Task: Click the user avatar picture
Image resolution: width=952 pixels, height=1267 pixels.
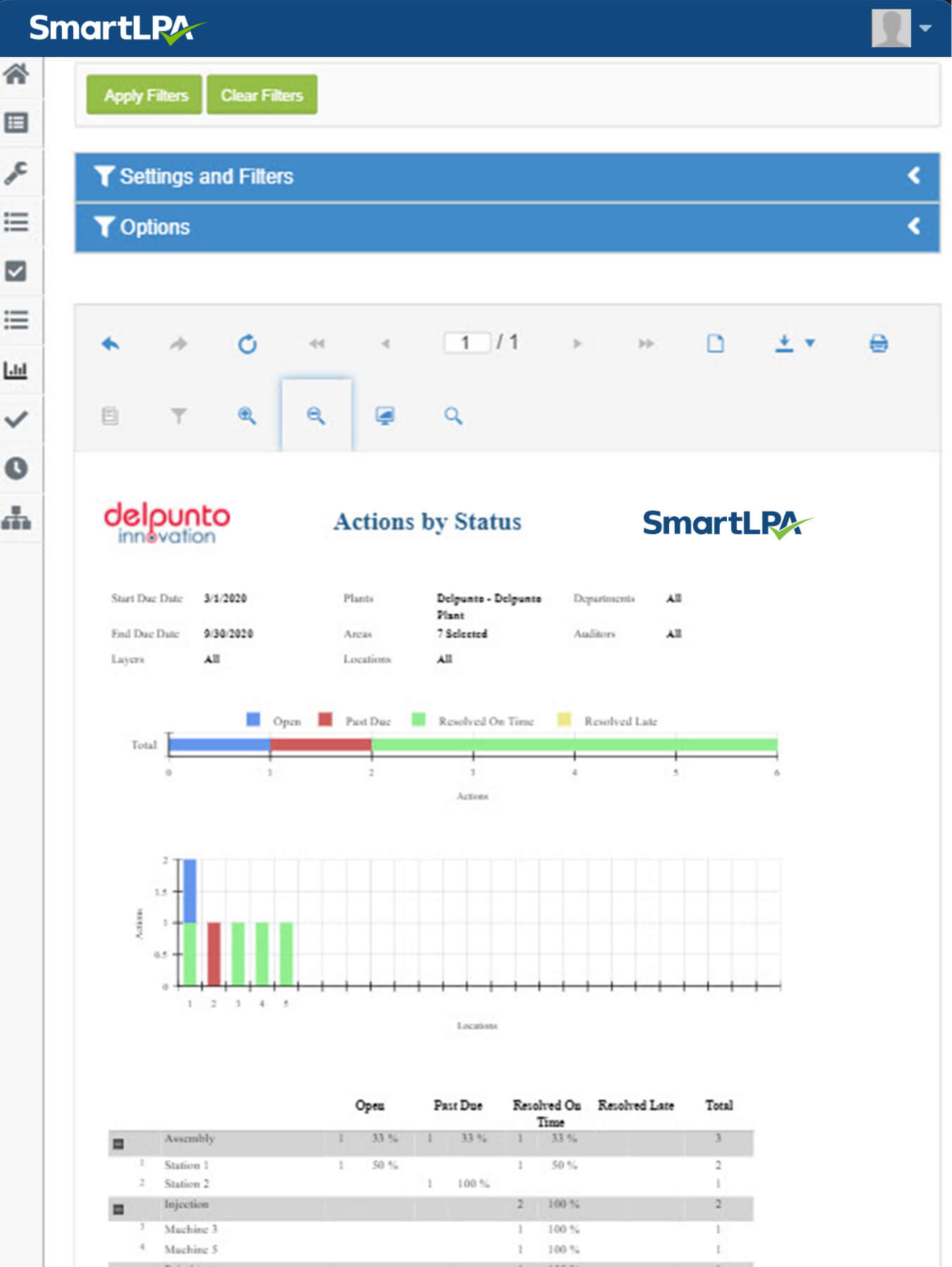Action: (x=891, y=27)
